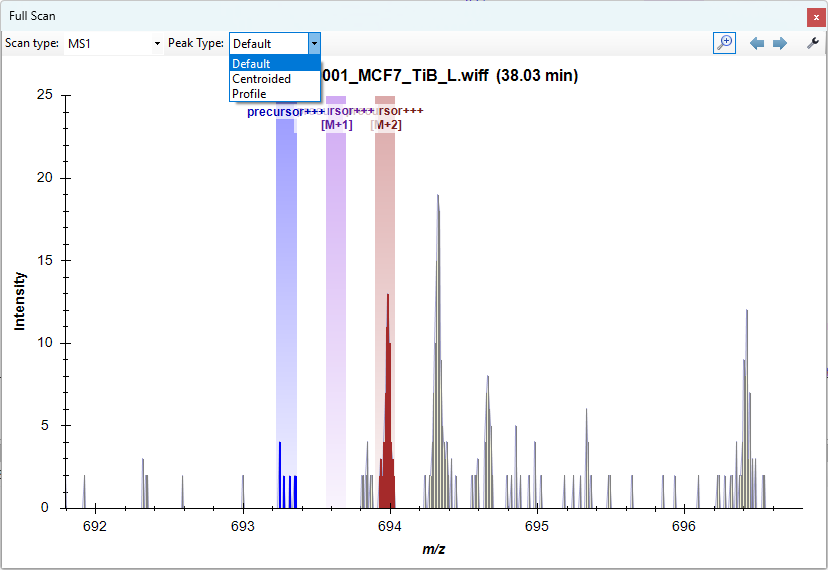The width and height of the screenshot is (828, 570).
Task: Open the Scan type MS1 dropdown
Action: (113, 44)
